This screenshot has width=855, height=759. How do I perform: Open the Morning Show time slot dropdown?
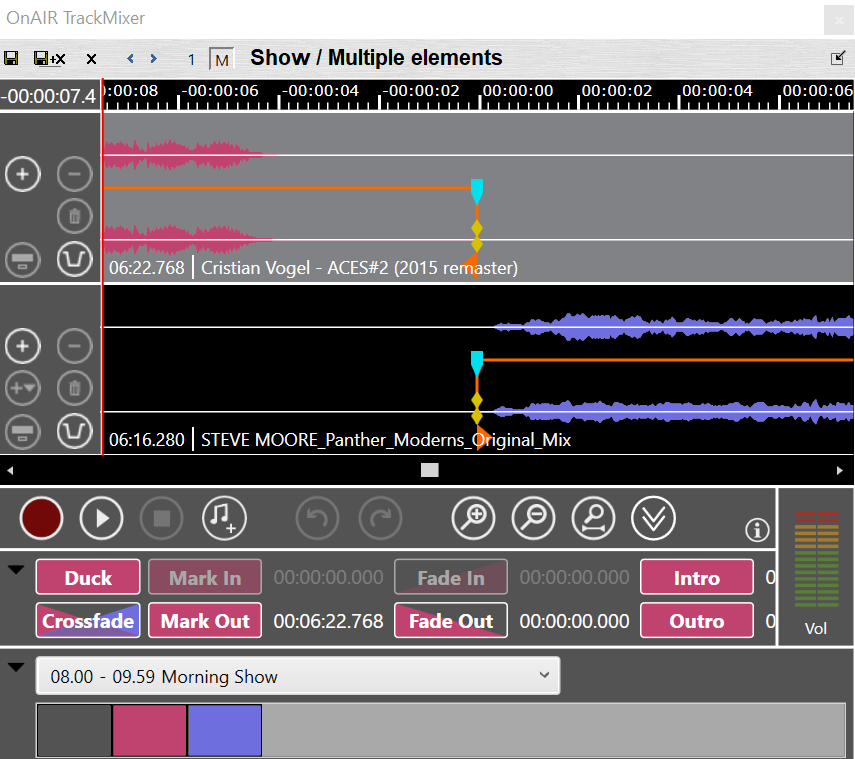point(297,677)
